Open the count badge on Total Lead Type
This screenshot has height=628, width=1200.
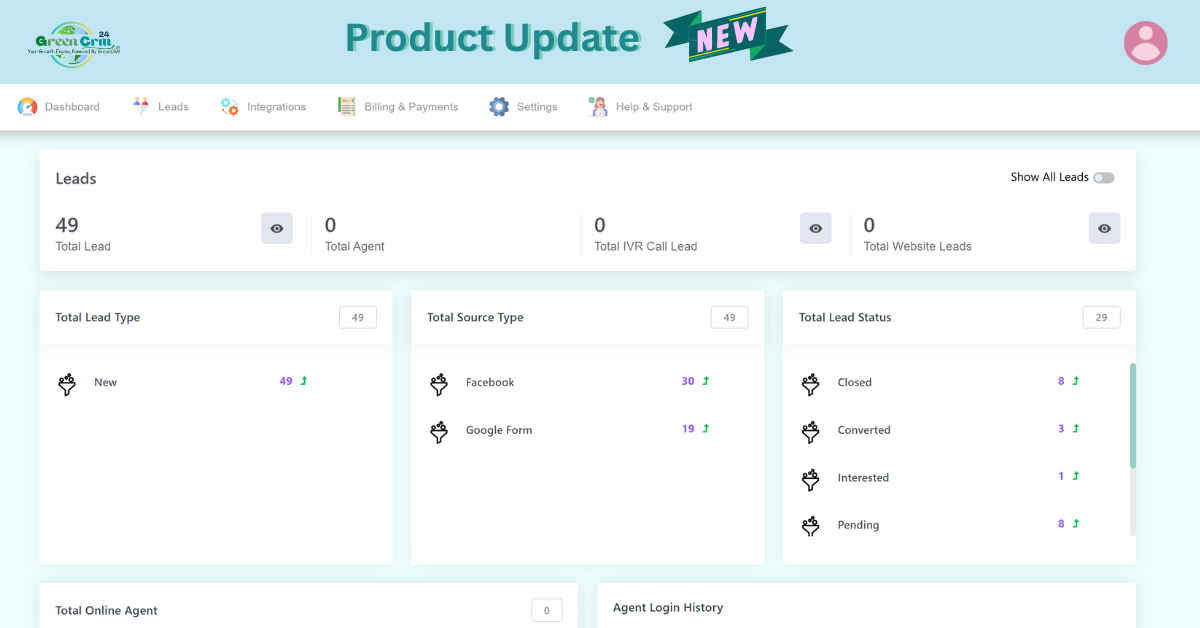(357, 317)
